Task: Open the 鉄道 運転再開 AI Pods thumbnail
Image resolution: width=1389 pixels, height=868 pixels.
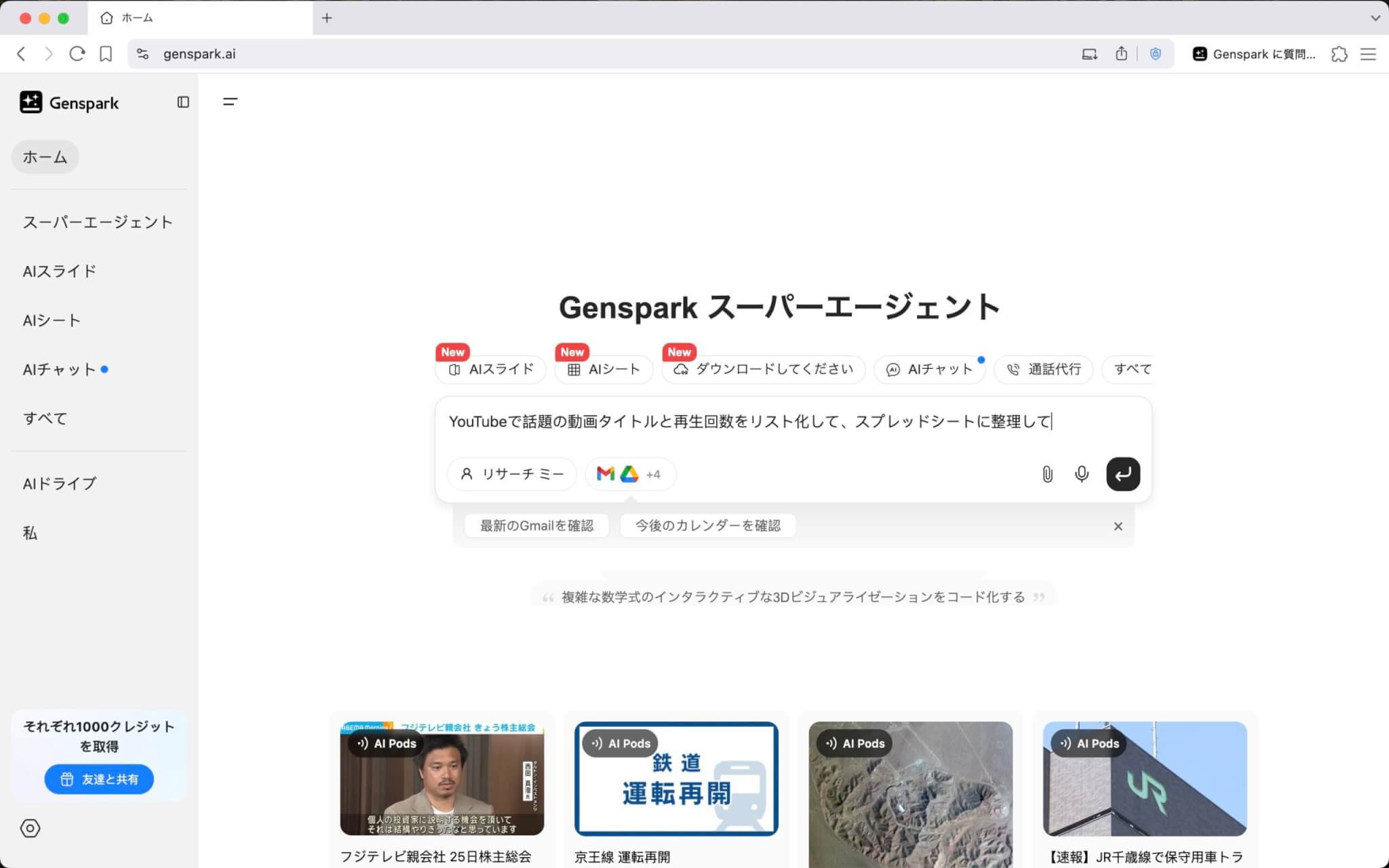Action: coord(676,778)
